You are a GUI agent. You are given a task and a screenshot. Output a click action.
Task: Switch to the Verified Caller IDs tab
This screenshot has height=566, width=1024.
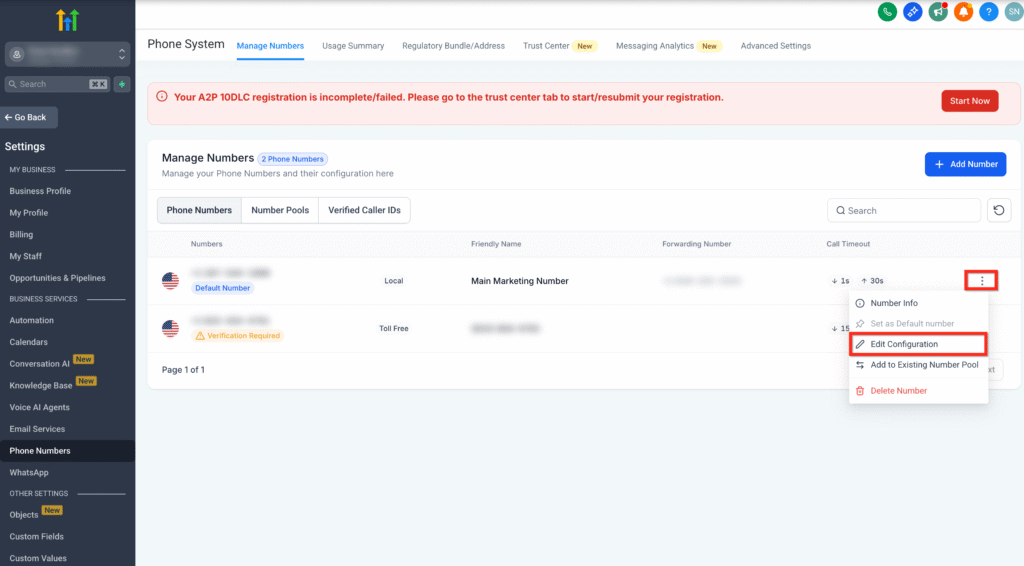click(x=364, y=210)
